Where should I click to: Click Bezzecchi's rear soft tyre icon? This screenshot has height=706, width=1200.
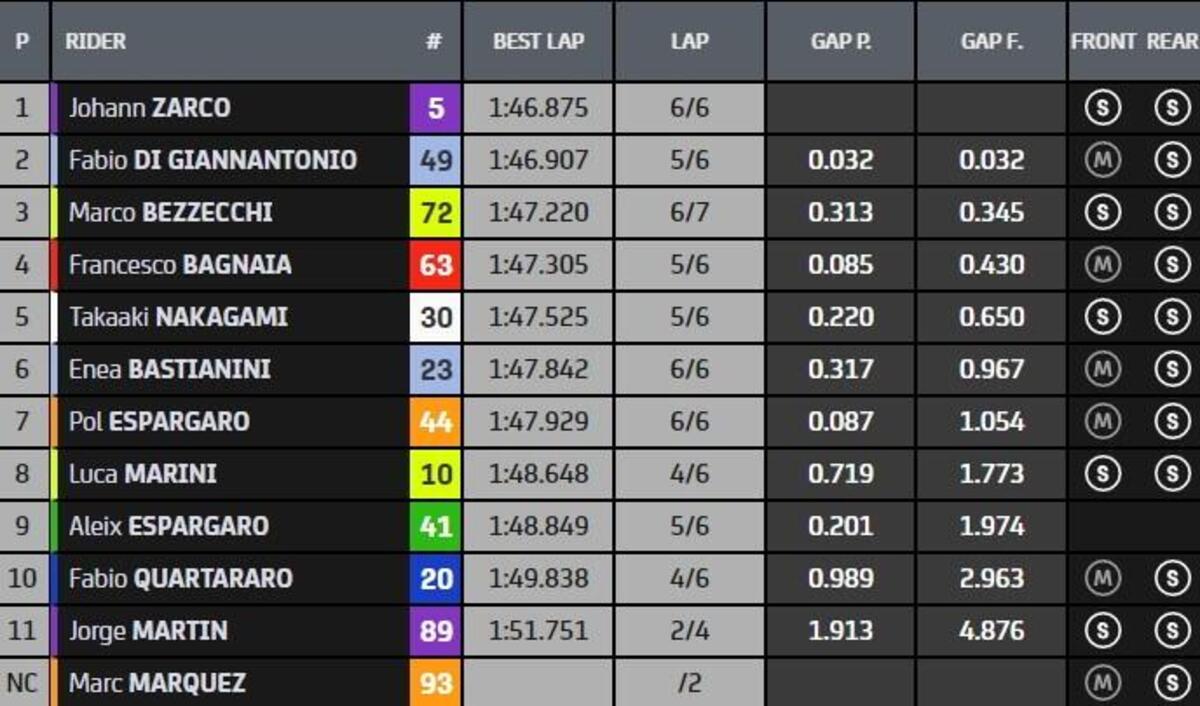1171,212
